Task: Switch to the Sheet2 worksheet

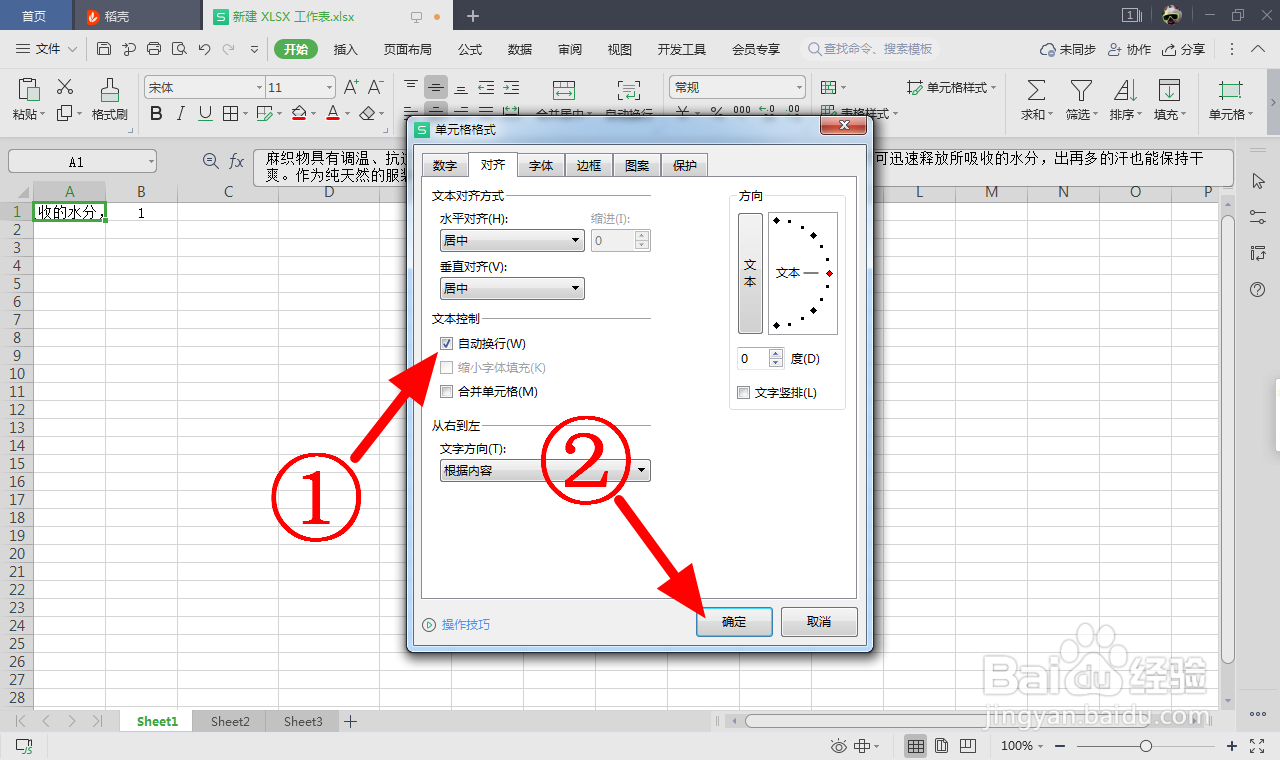Action: tap(229, 720)
